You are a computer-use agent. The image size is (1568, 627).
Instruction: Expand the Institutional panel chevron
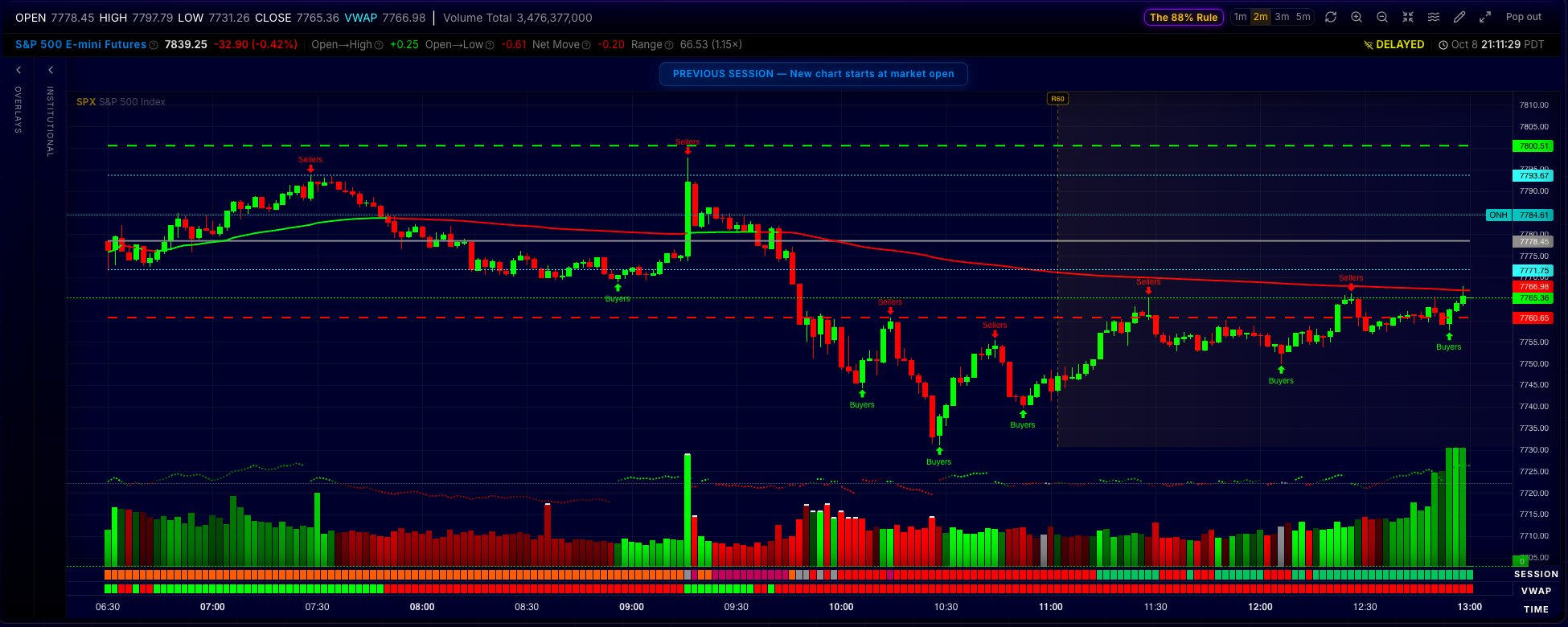pos(50,71)
